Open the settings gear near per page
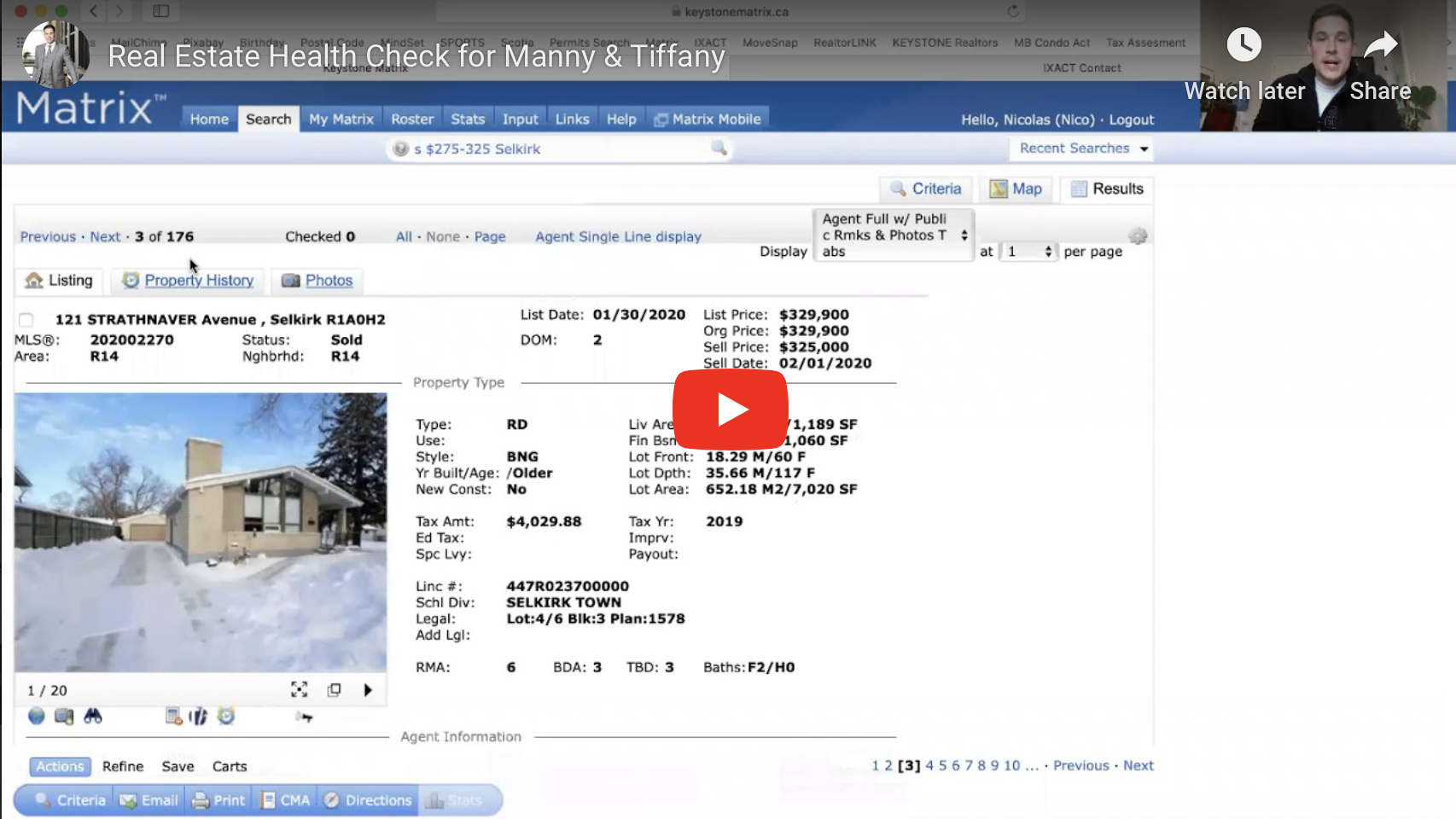This screenshot has height=819, width=1456. tap(1138, 236)
